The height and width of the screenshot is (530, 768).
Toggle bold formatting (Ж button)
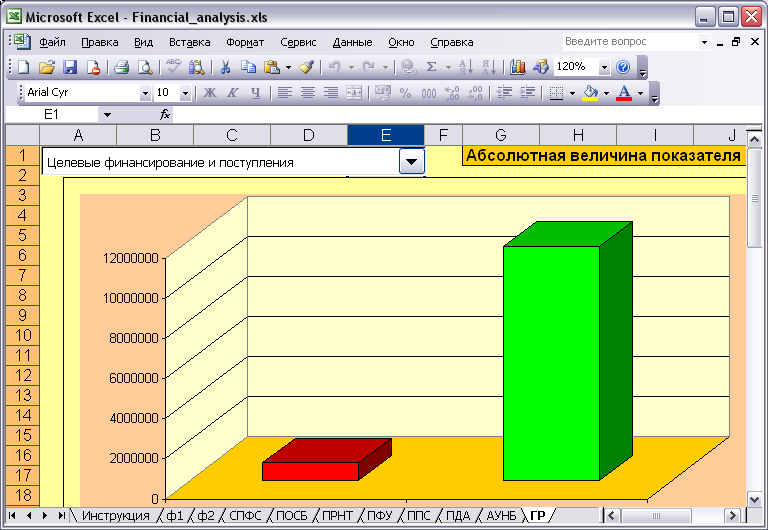click(210, 93)
